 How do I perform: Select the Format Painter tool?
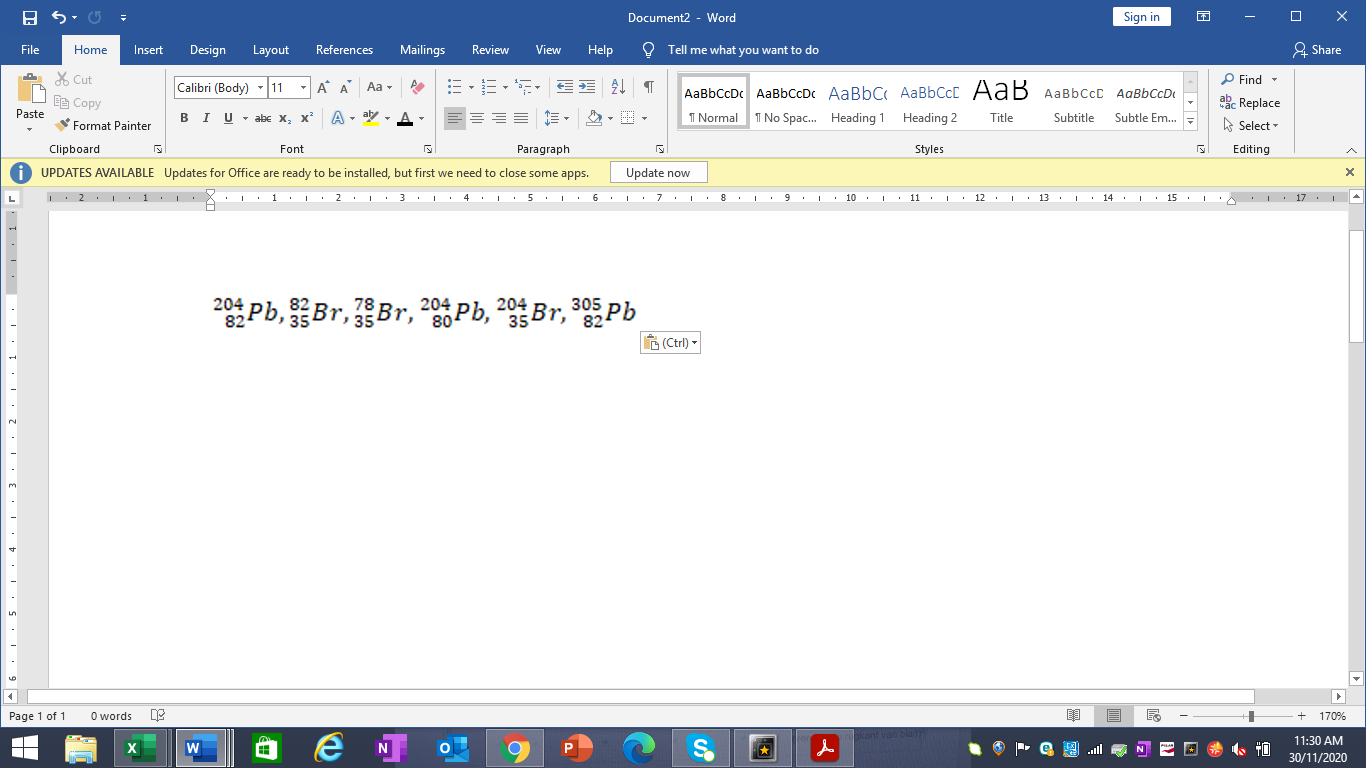tap(104, 126)
